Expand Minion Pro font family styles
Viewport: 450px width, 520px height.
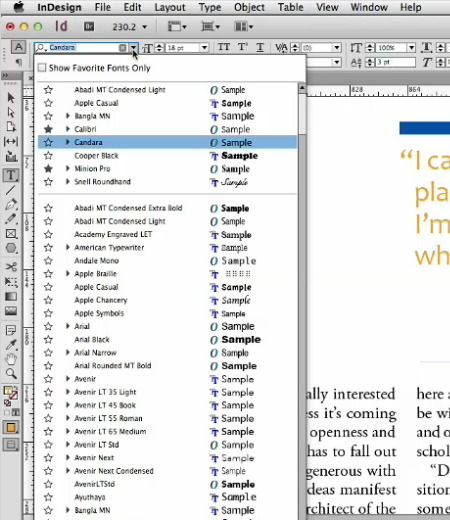click(x=68, y=169)
